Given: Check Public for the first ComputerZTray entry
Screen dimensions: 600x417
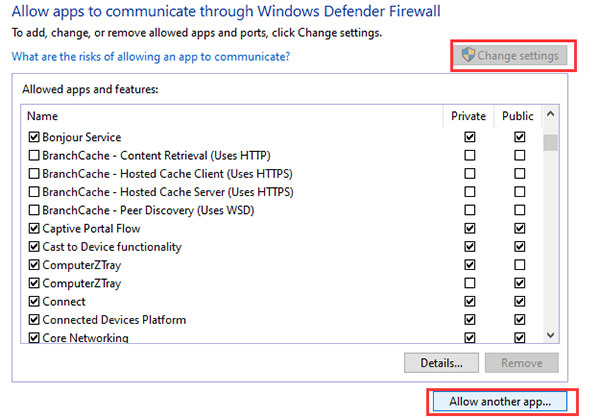Looking at the screenshot, I should pos(519,265).
